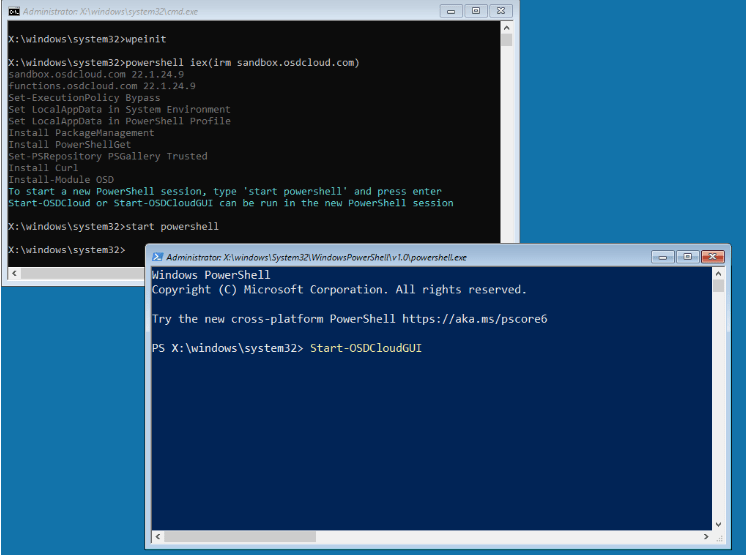This screenshot has width=746, height=555.
Task: Click the cyan 'To start a new PowerShell session' line
Action: click(225, 191)
